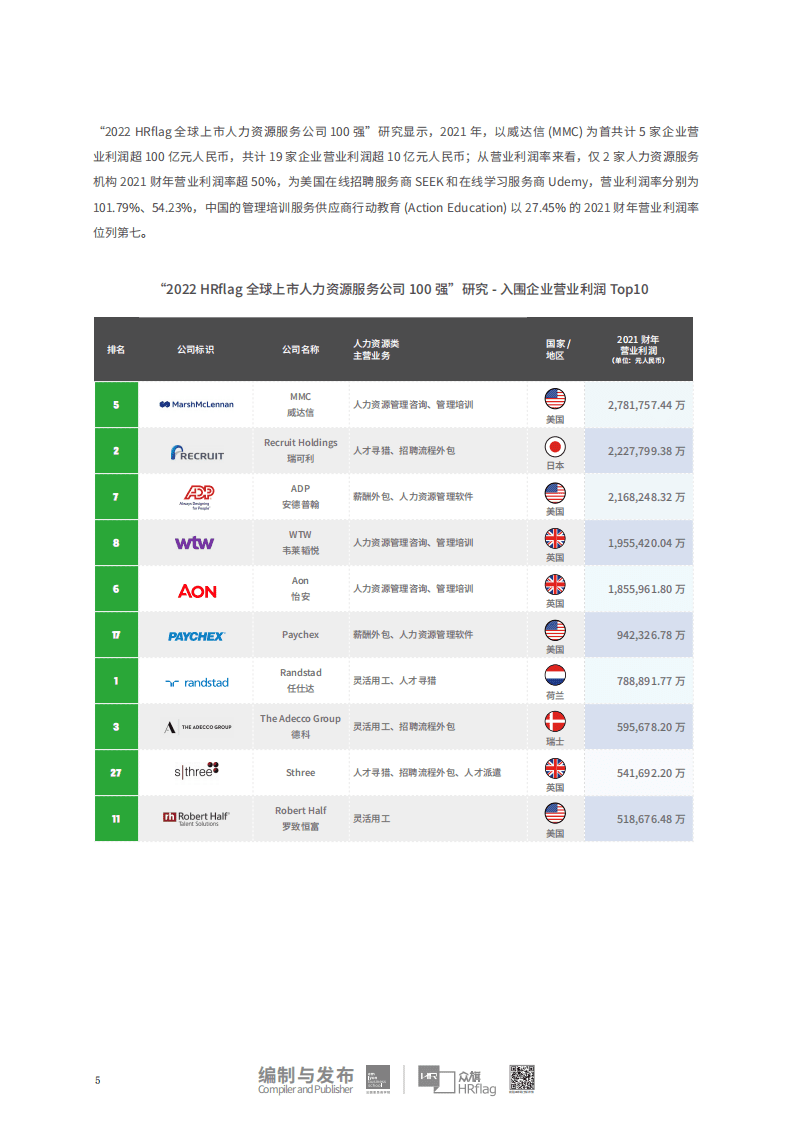The height and width of the screenshot is (1122, 793).
Task: Click the Aon 怡安 name cell
Action: 301,588
